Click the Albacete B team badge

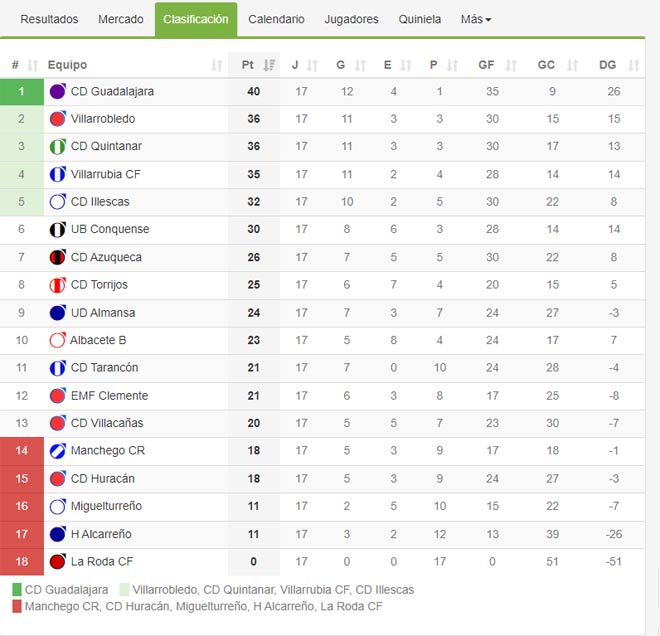pos(57,340)
